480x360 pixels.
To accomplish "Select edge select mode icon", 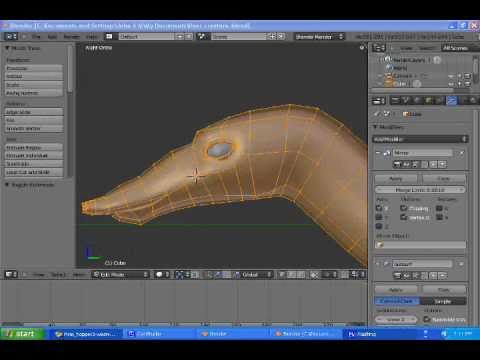I will coord(292,275).
